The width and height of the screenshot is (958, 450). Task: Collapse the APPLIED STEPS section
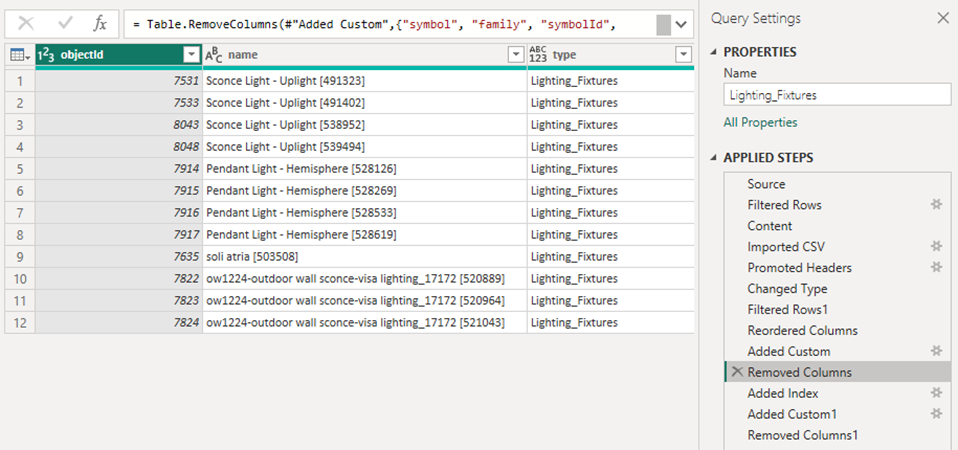tap(714, 158)
